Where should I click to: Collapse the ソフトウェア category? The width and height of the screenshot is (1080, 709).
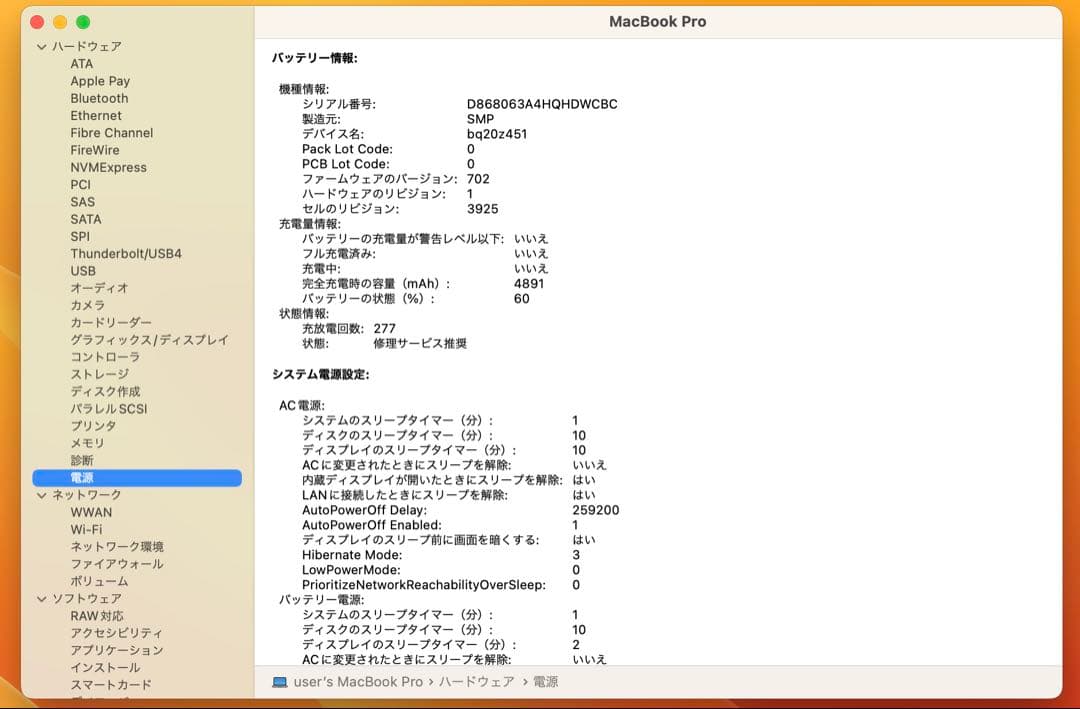(x=41, y=597)
